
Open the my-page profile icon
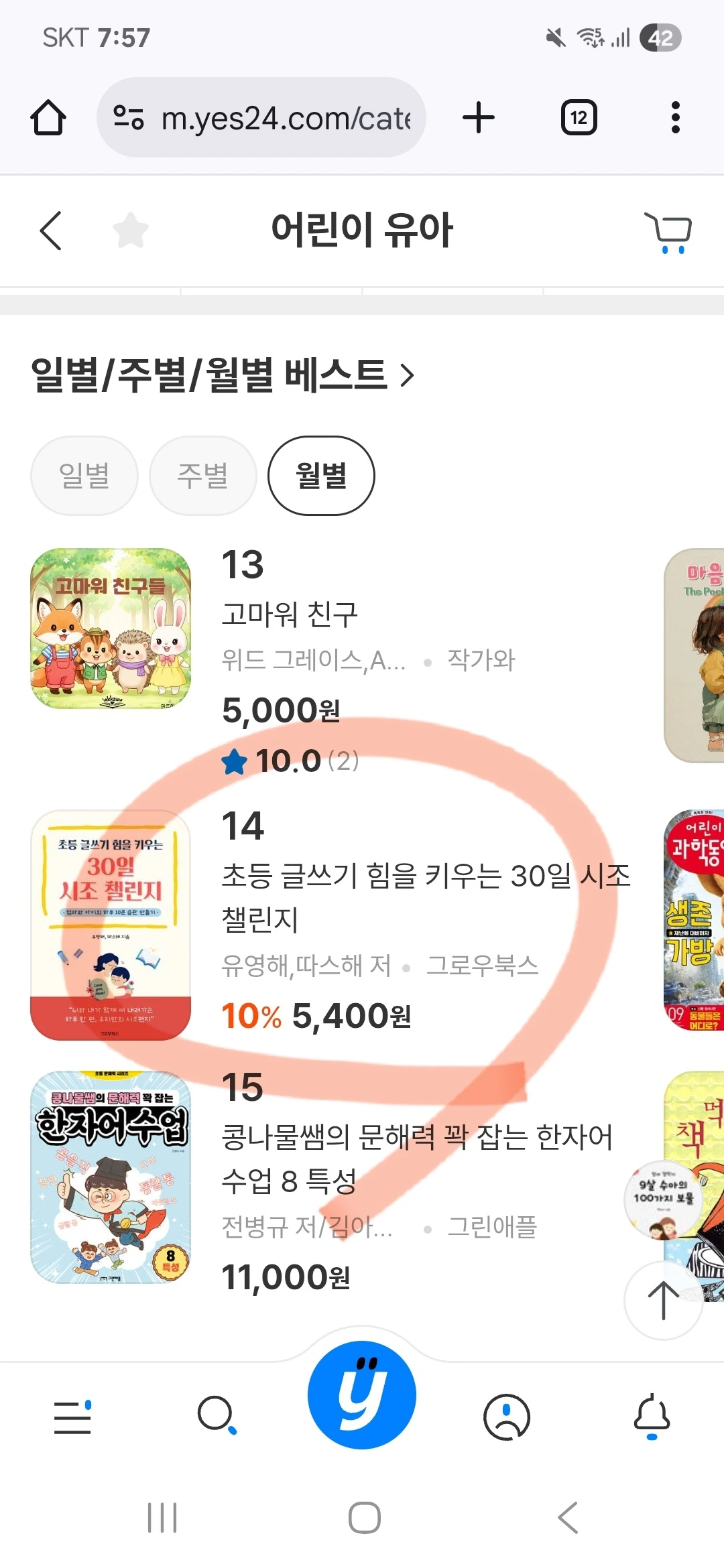(507, 1417)
